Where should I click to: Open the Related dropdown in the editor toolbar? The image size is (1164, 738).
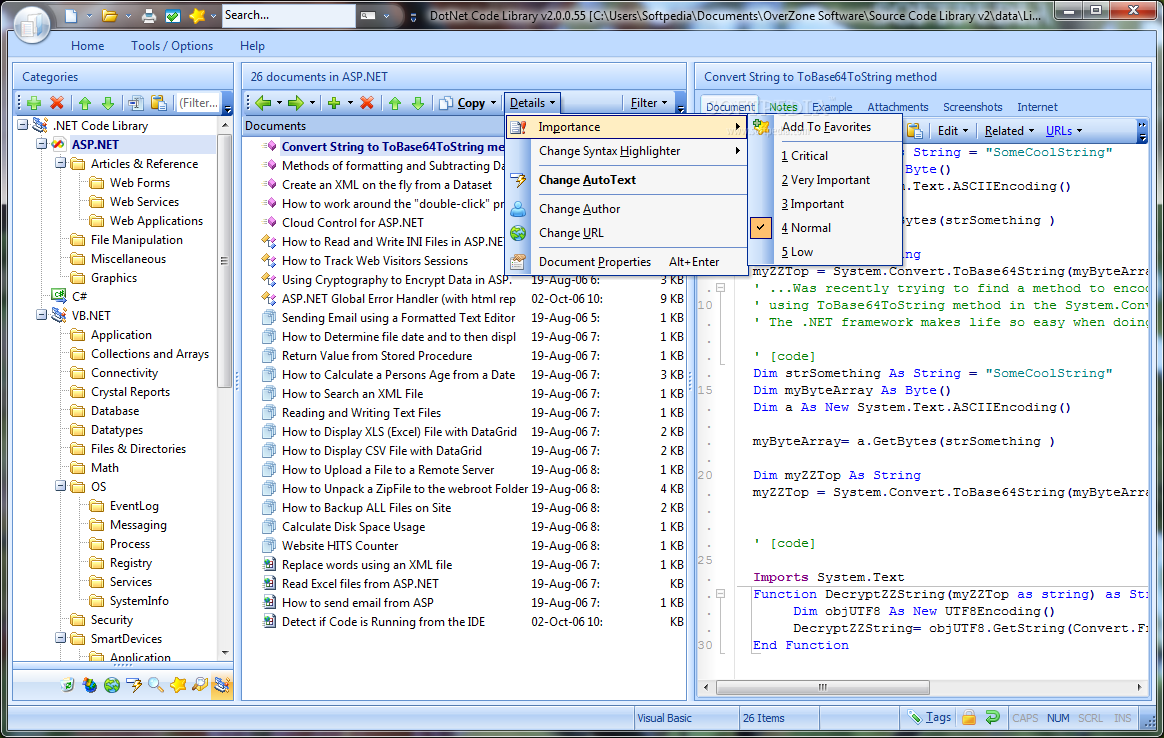1009,131
